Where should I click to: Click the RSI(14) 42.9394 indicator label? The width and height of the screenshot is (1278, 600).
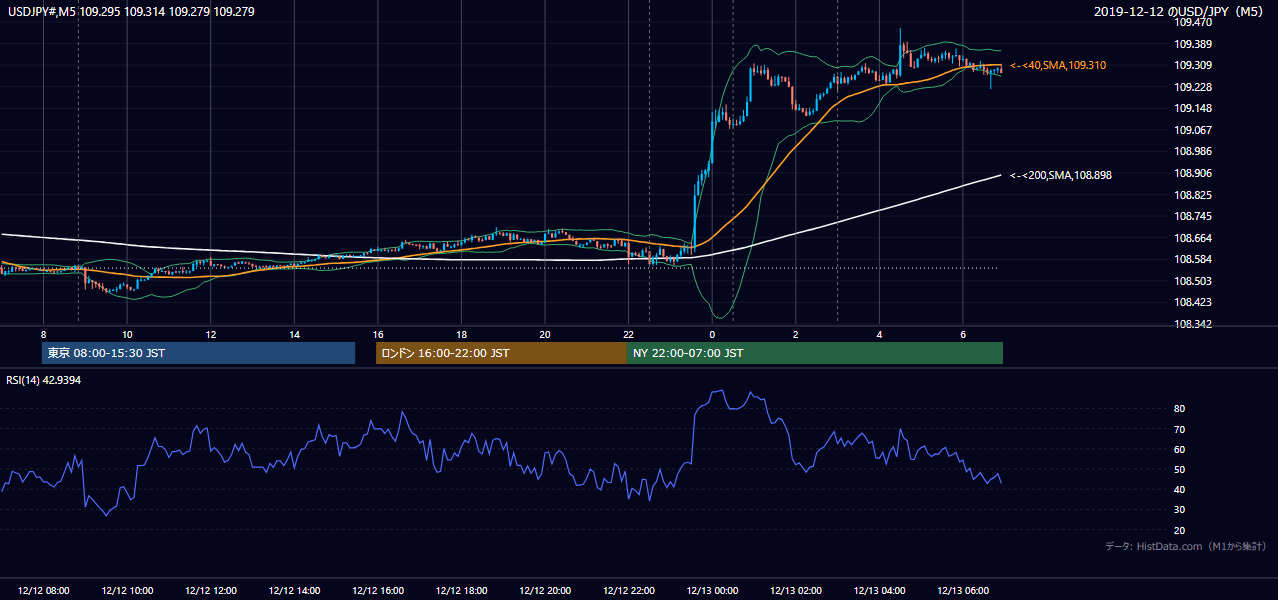tap(43, 380)
